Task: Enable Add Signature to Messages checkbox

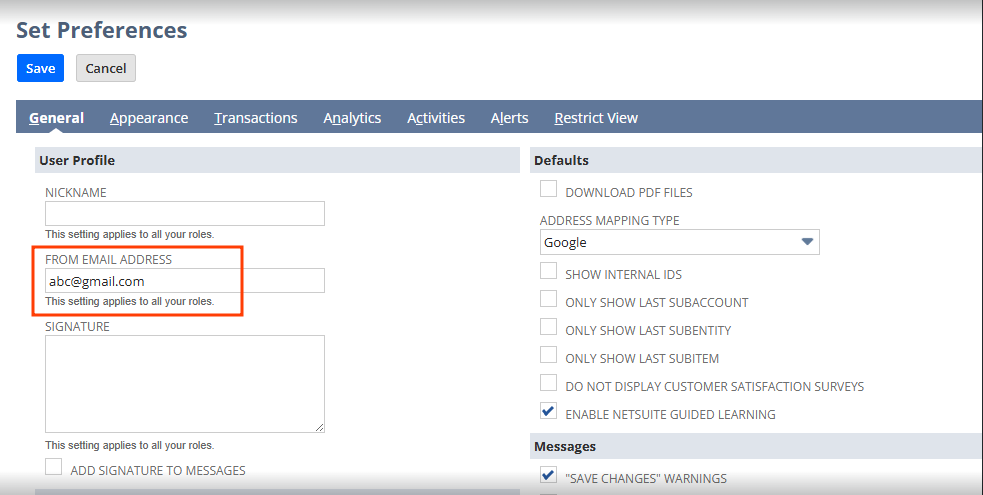Action: click(54, 468)
